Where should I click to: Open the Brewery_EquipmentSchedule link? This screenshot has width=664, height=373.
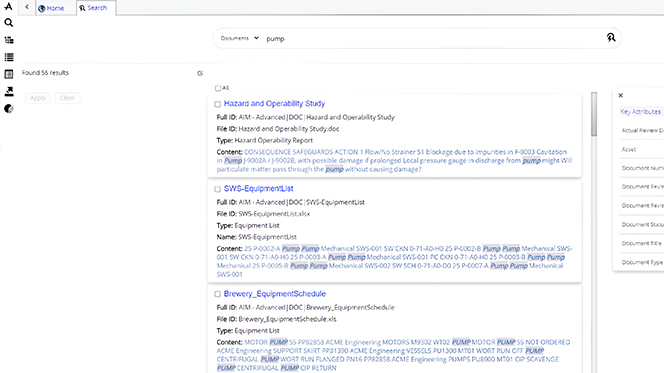274,294
